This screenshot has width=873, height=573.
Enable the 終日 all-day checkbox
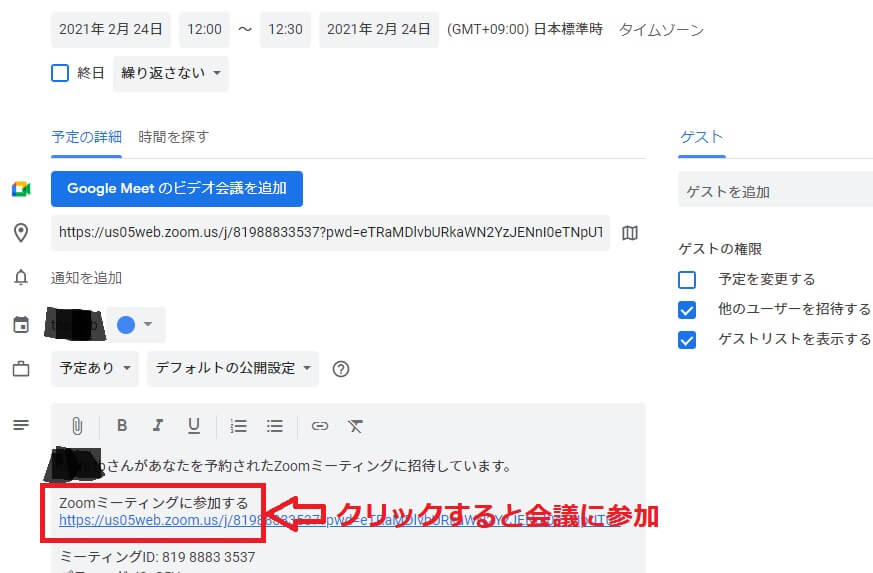60,73
